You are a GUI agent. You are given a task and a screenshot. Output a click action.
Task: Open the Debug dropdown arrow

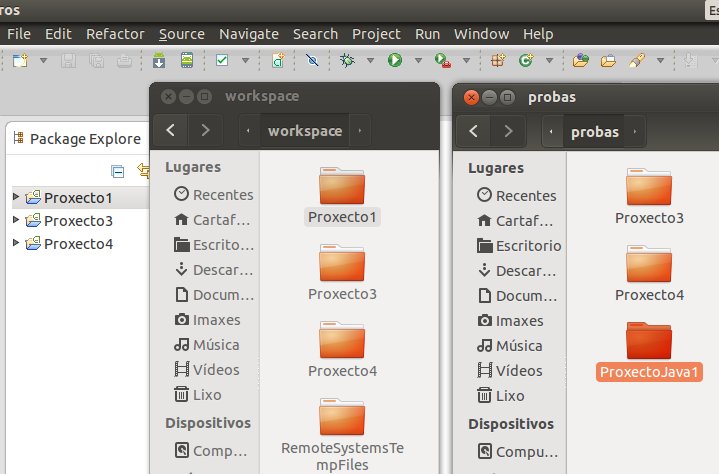tap(371, 60)
